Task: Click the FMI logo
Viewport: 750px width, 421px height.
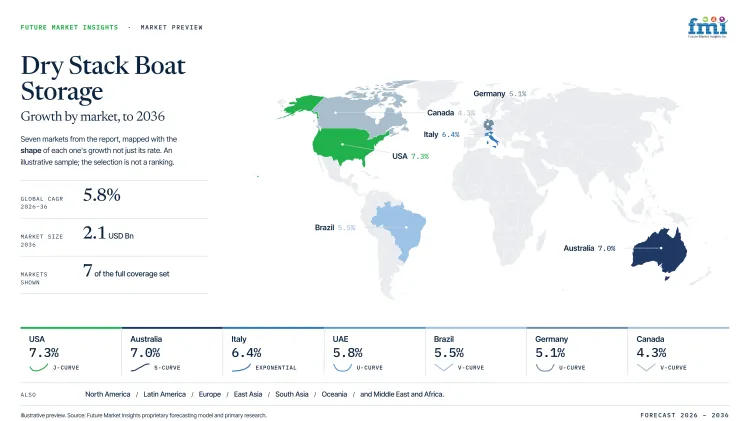Action: tap(707, 27)
